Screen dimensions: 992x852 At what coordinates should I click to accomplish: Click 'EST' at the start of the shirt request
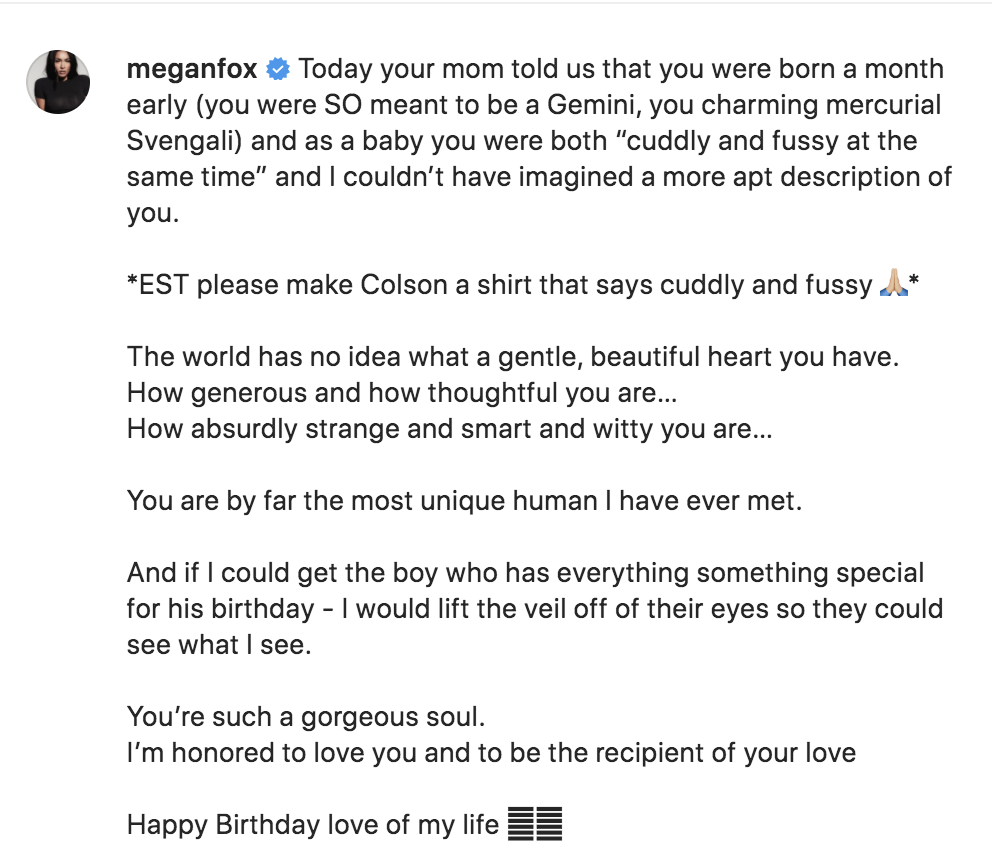(x=163, y=285)
